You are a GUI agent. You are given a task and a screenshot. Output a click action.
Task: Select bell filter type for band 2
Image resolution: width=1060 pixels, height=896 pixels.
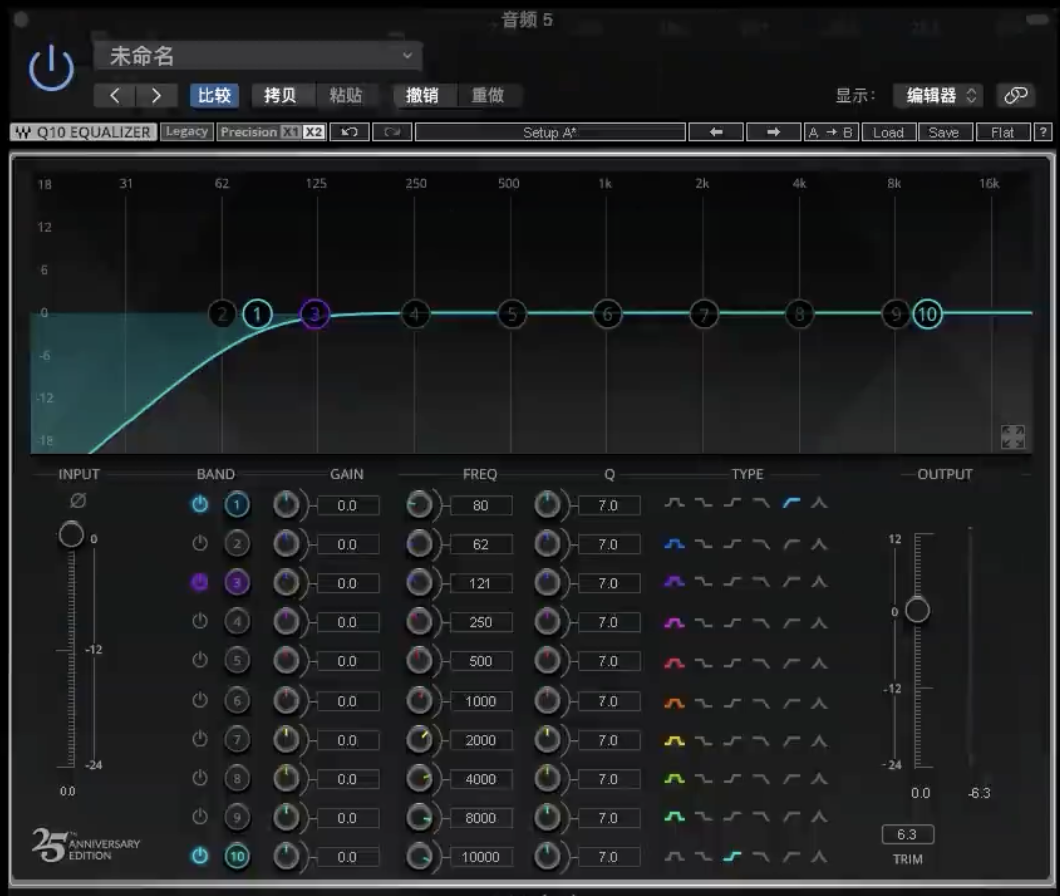674,544
